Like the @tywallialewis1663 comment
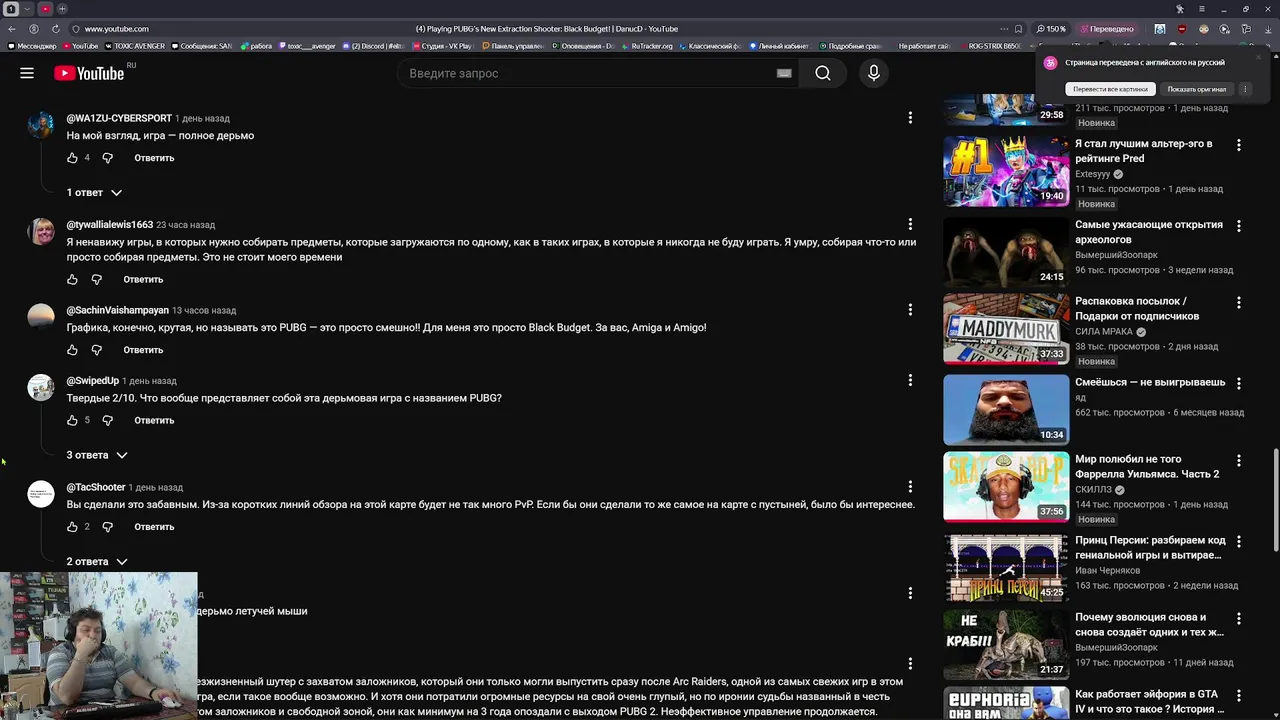 click(72, 280)
